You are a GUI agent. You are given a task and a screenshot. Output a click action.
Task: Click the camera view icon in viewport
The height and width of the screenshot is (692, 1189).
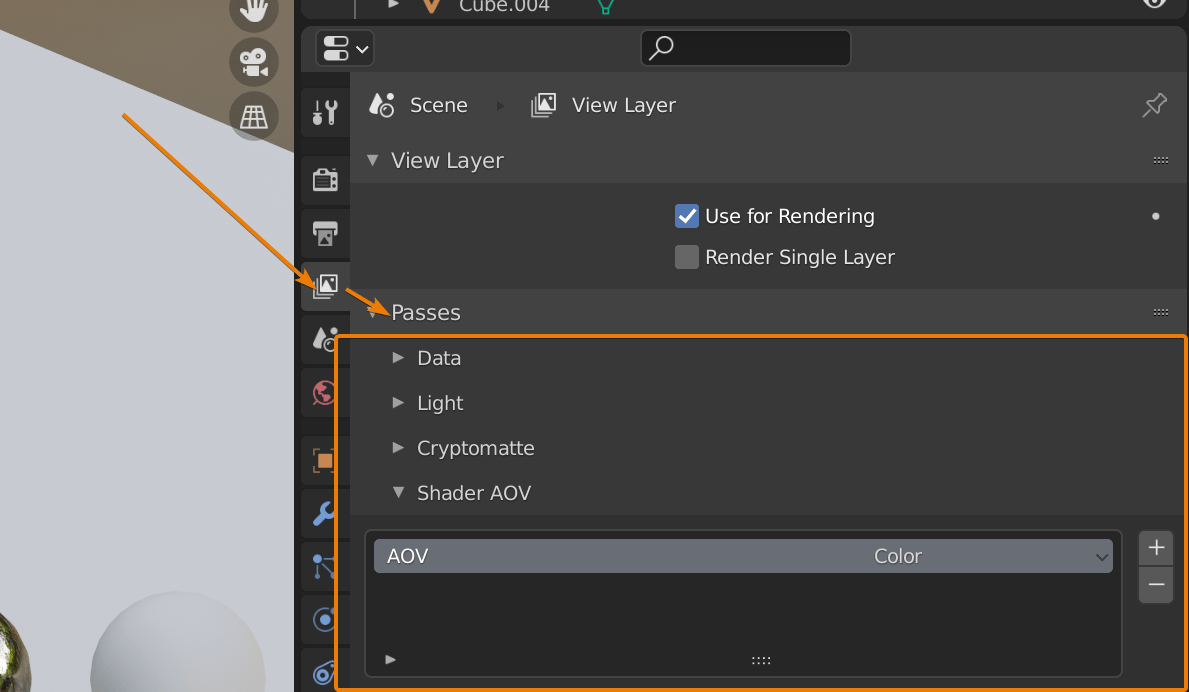(x=254, y=62)
